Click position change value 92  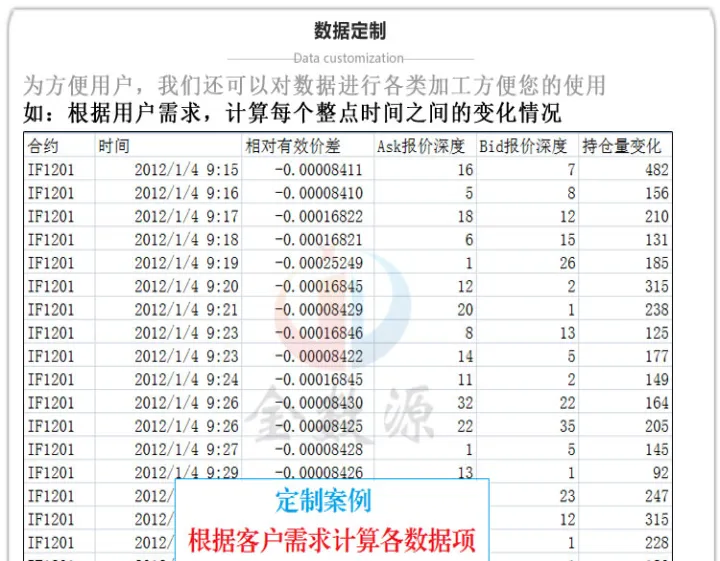661,473
